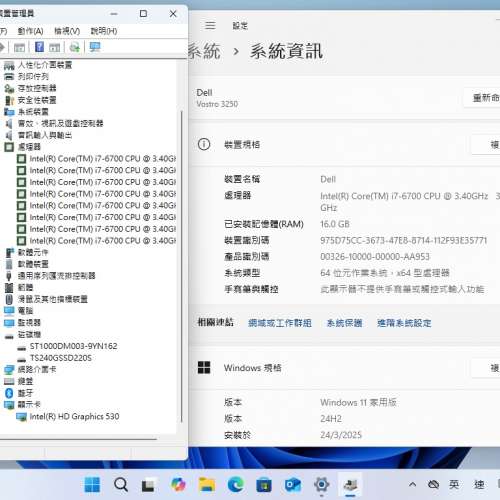The width and height of the screenshot is (500, 500).
Task: Click the device ID 975D75CC-3673-47E8 value
Action: pyautogui.click(x=404, y=240)
